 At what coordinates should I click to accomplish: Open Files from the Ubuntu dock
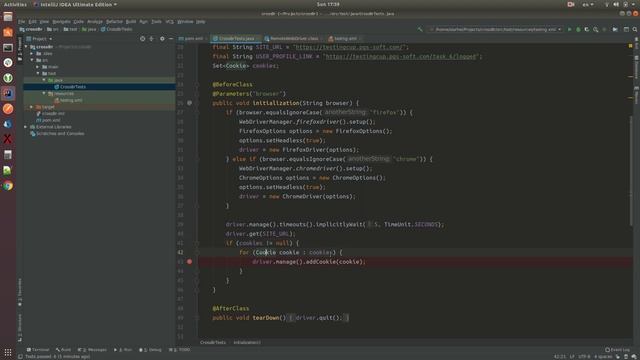tap(8, 17)
